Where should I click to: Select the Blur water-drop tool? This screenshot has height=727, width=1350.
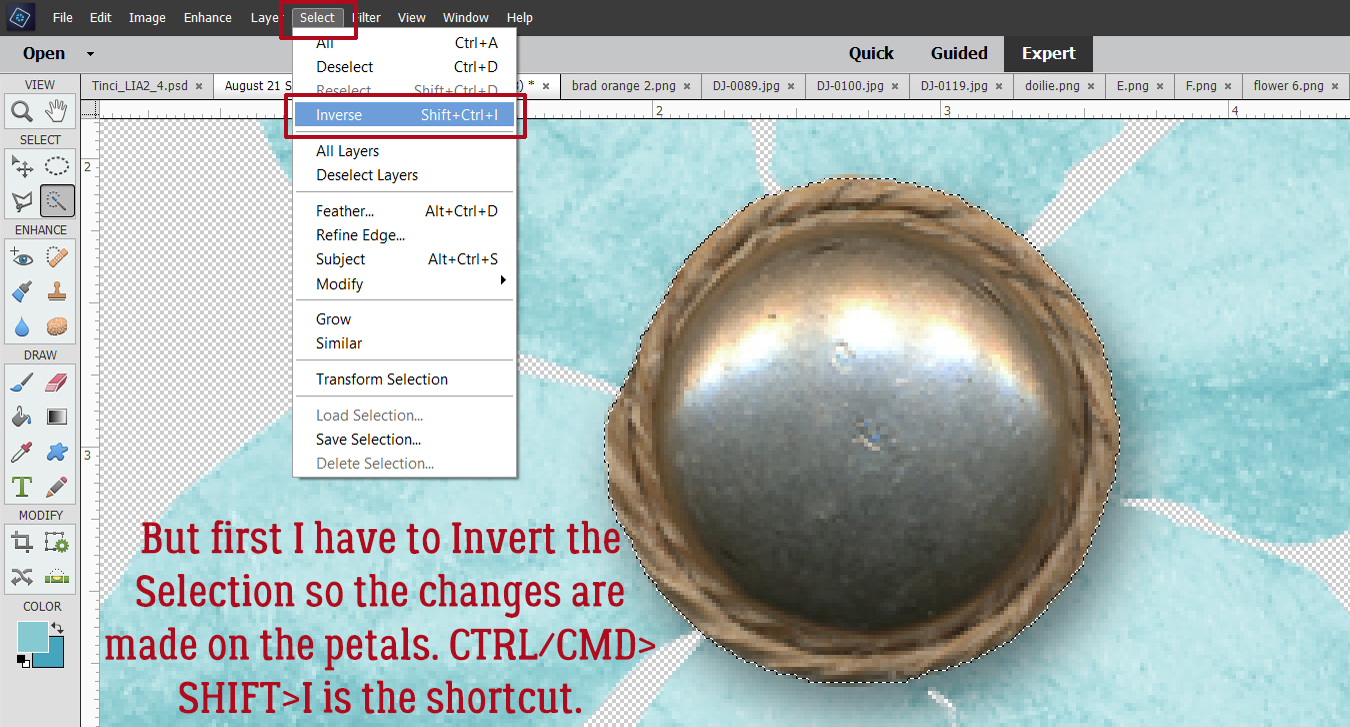coord(22,326)
